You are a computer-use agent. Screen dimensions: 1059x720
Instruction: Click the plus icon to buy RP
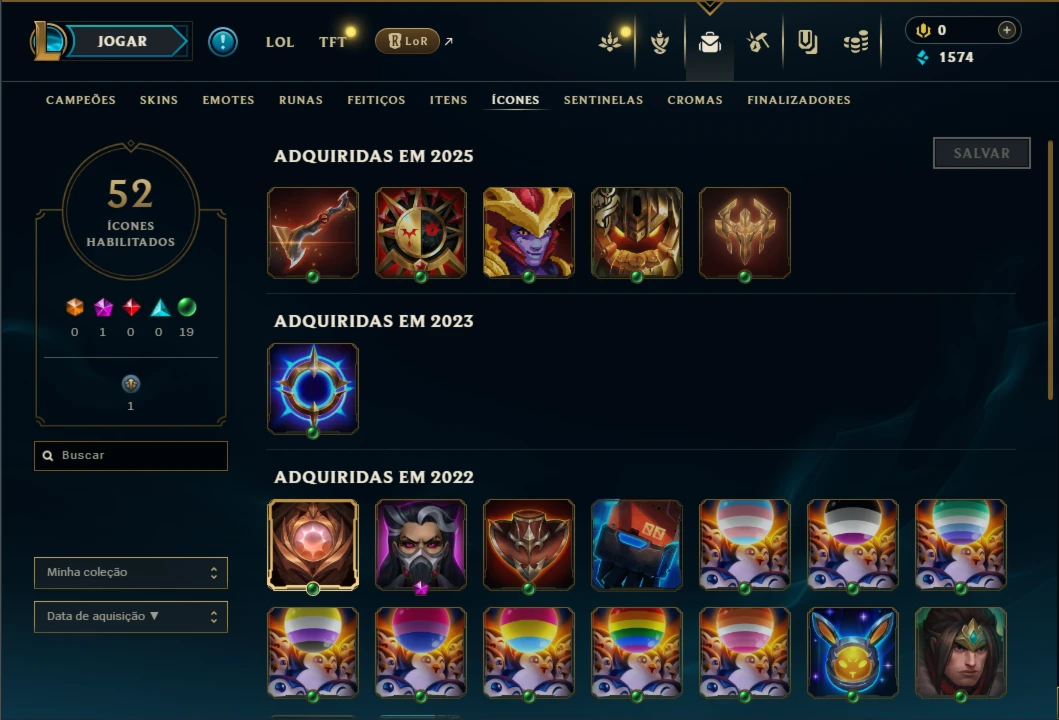click(1006, 30)
